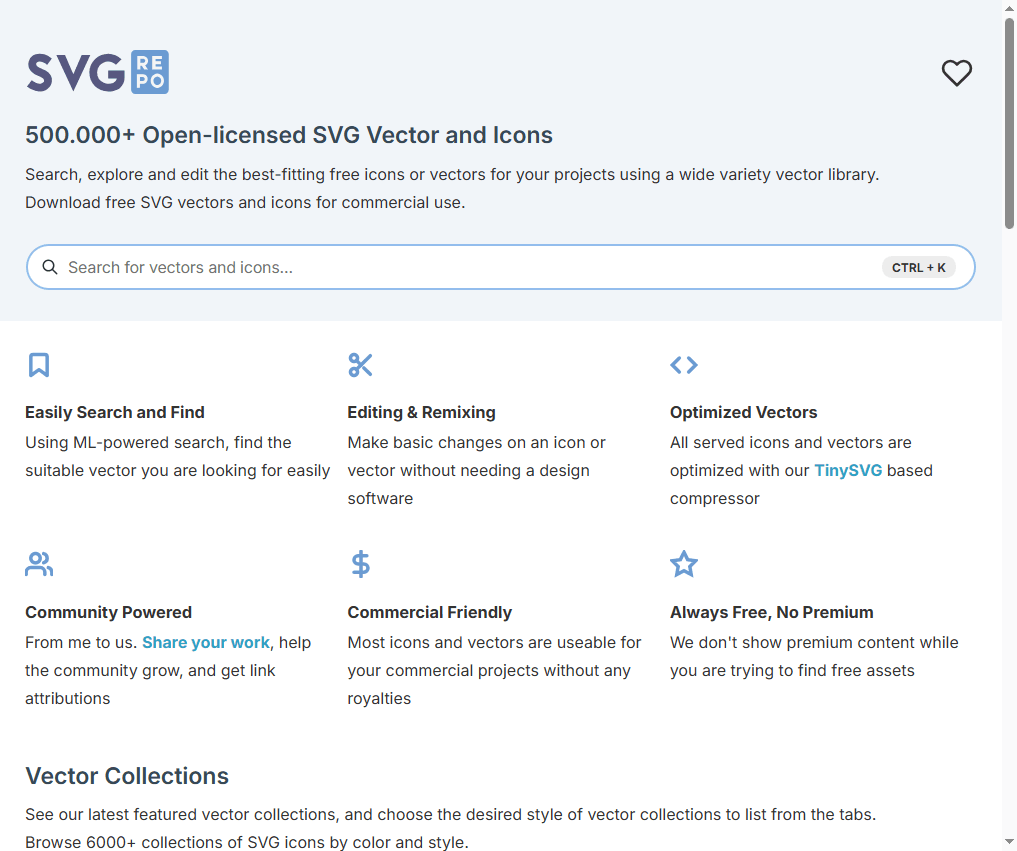
Task: Click the SVG Repo logo
Action: tap(97, 72)
